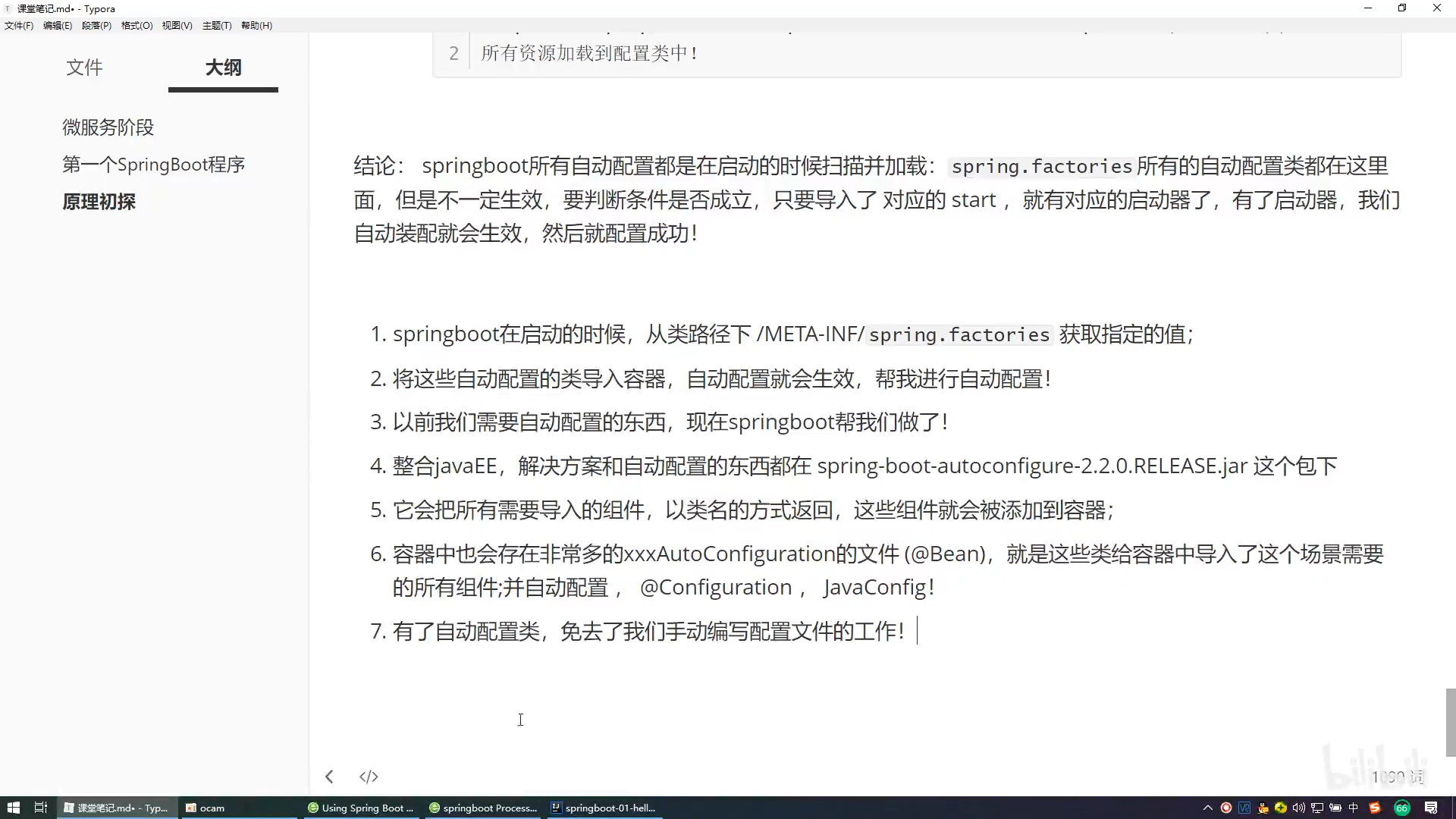This screenshot has height=819, width=1456.
Task: Open the 主题(T) menu
Action: tap(217, 25)
